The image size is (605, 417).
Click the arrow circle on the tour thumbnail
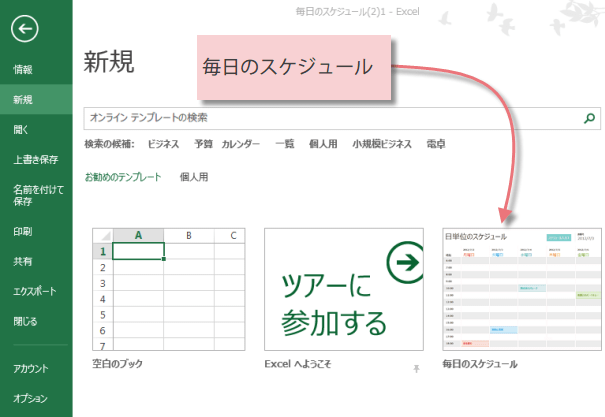406,262
